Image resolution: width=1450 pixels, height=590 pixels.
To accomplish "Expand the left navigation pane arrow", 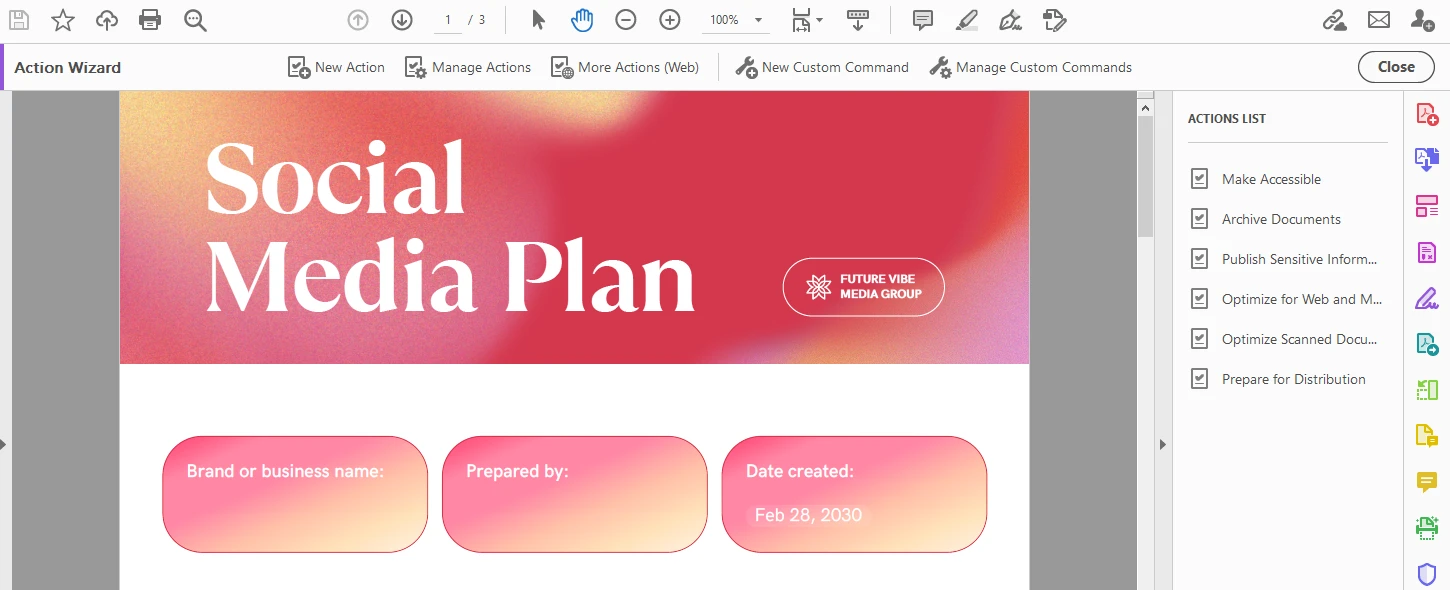I will pyautogui.click(x=4, y=444).
